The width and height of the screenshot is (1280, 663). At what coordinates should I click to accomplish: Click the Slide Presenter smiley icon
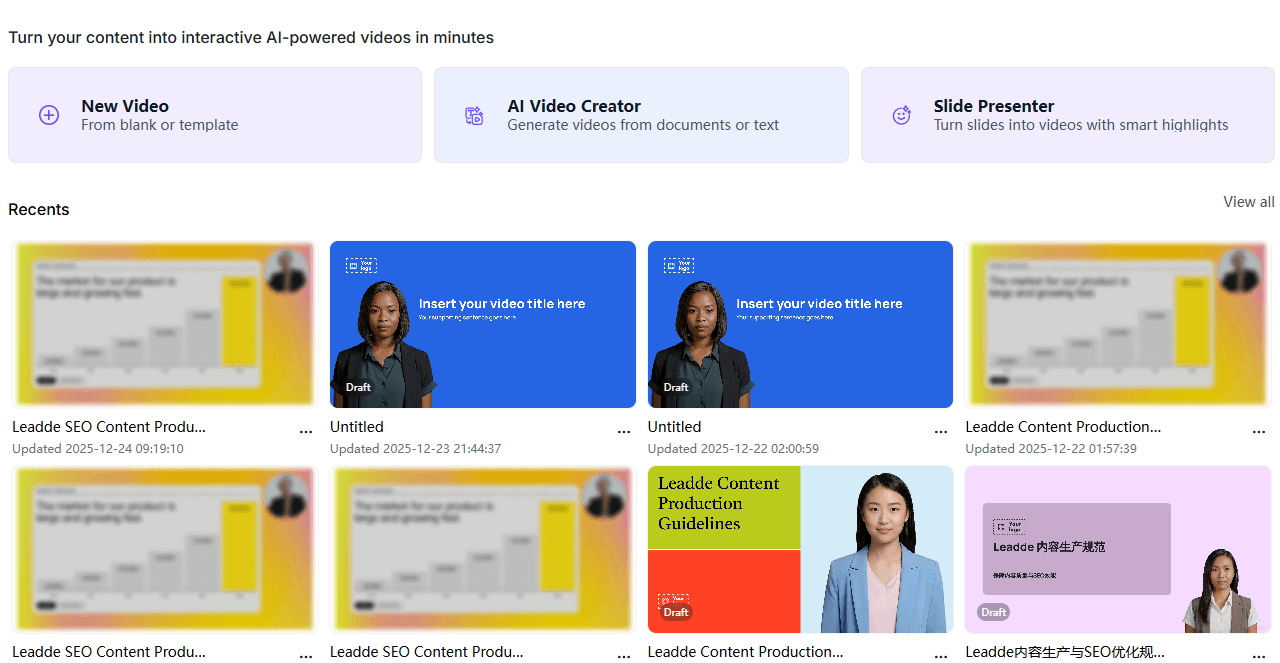click(901, 115)
